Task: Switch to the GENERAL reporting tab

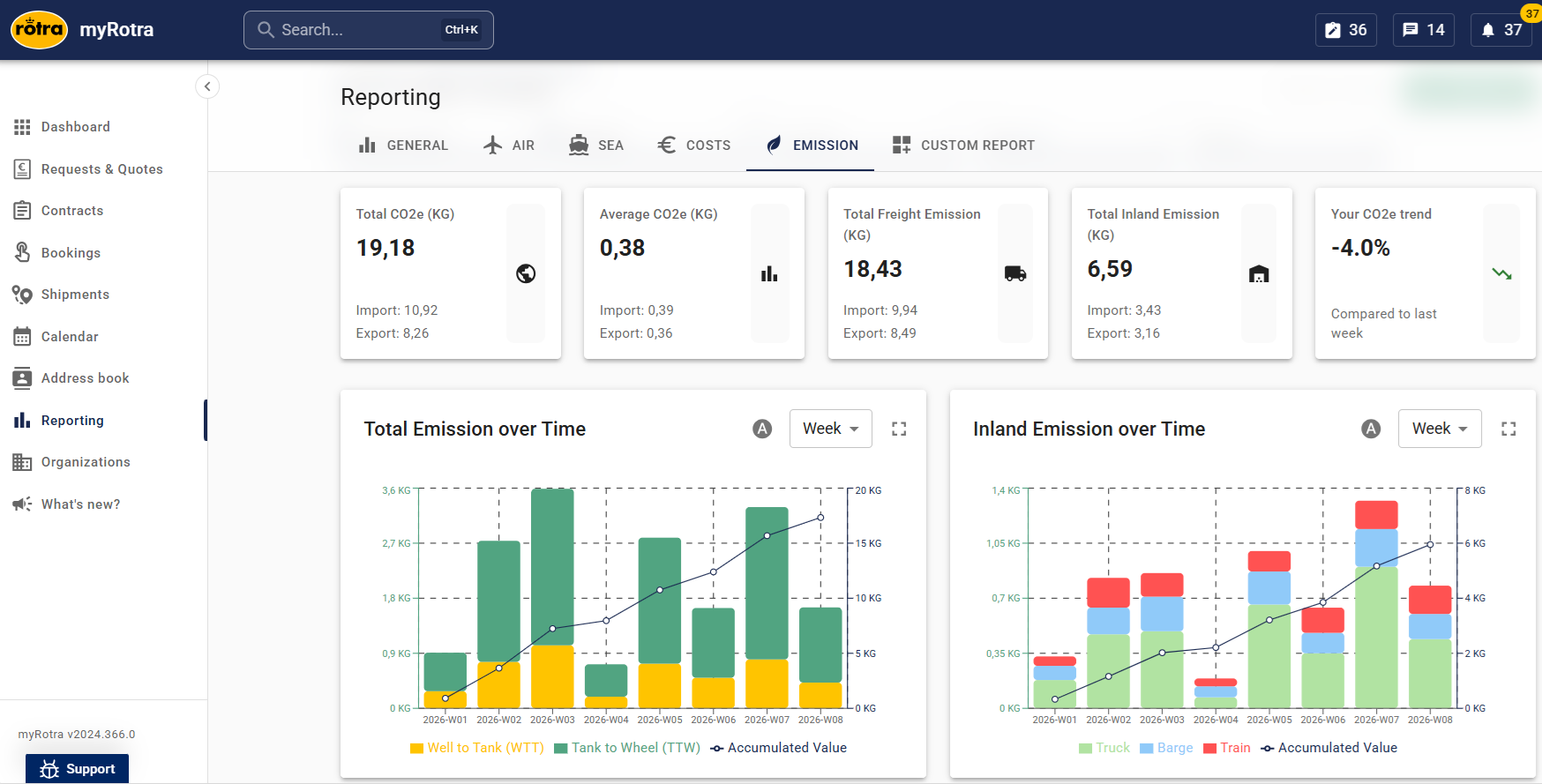Action: [403, 146]
